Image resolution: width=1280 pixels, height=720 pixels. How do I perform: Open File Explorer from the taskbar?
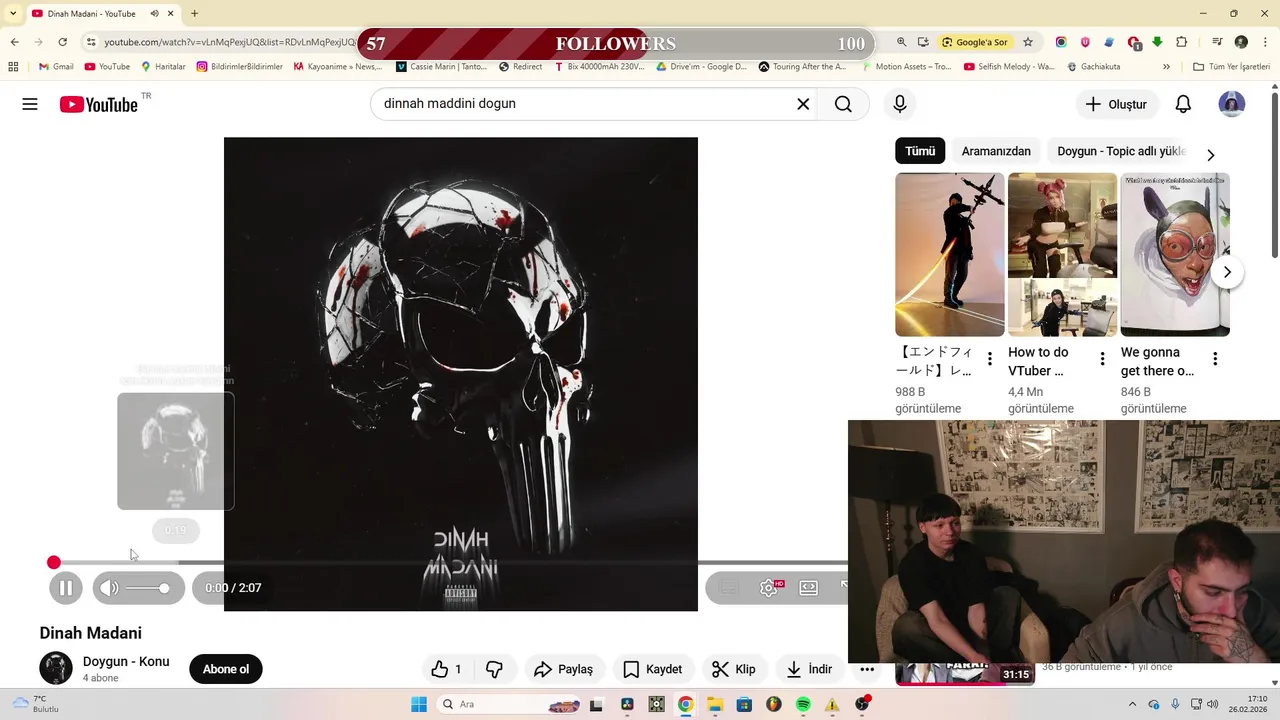[x=715, y=704]
